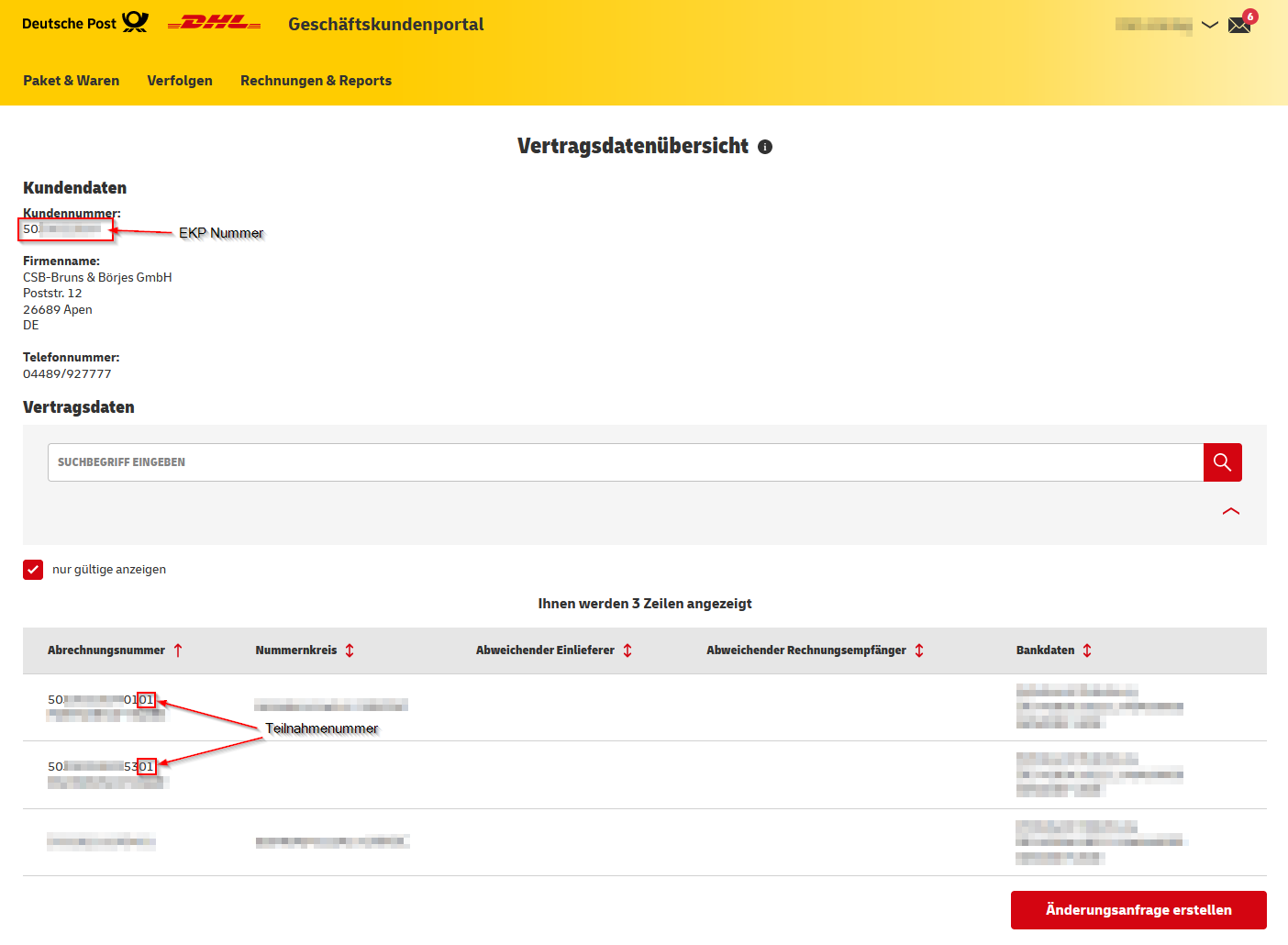Click the Geschäftskundenportal title
The width and height of the screenshot is (1288, 945).
pyautogui.click(x=386, y=25)
